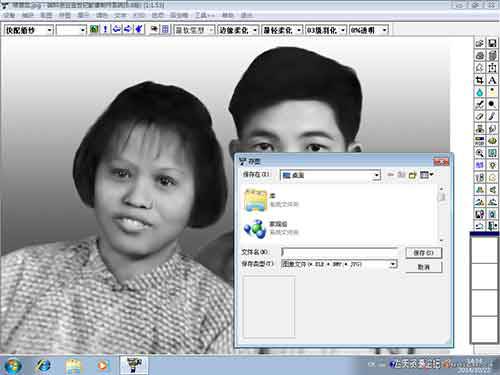Image resolution: width=500 pixels, height=375 pixels.
Task: Click the blue exclamation mark toolbar icon
Action: point(105,29)
